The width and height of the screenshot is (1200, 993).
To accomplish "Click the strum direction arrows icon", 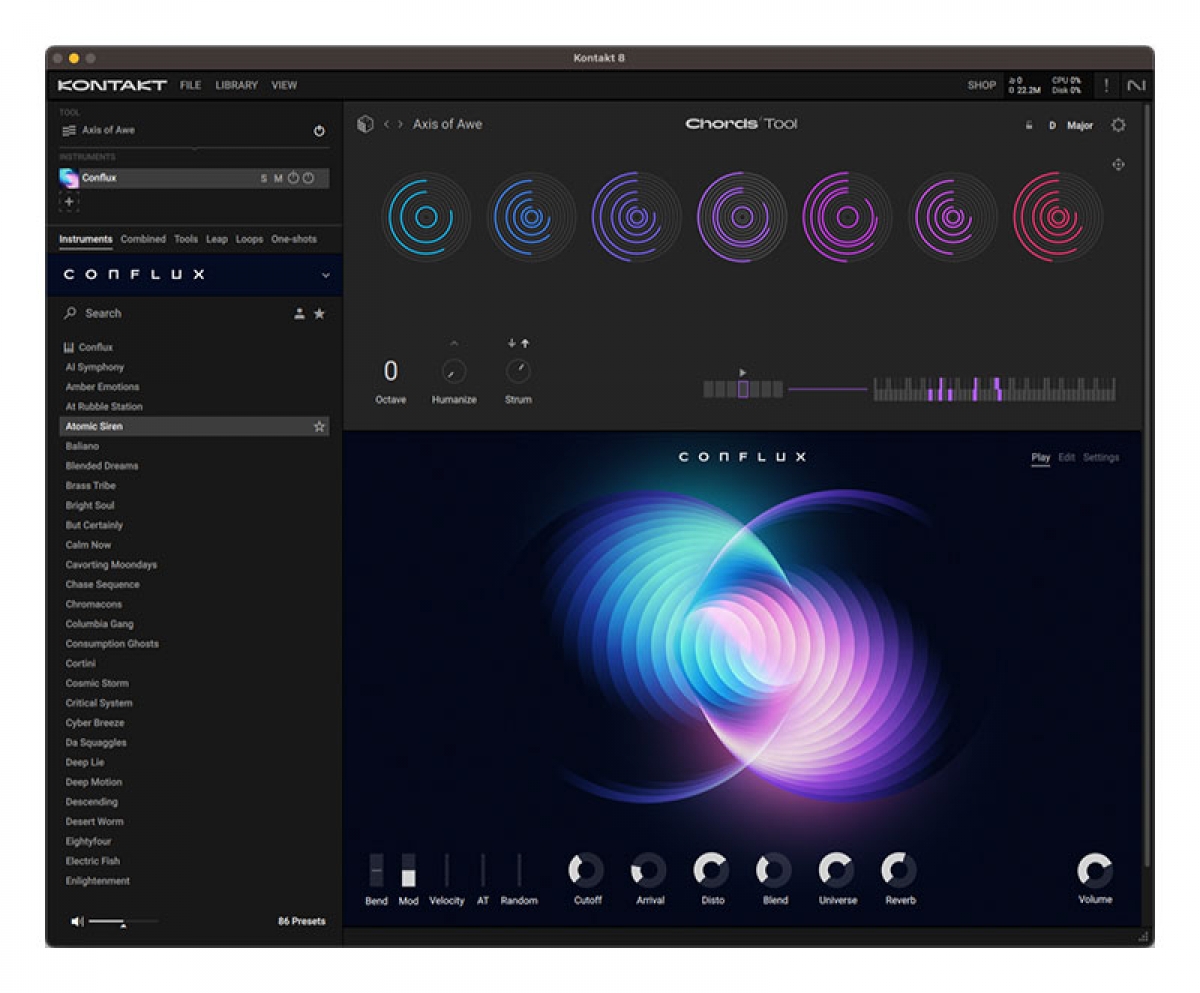I will coord(518,343).
